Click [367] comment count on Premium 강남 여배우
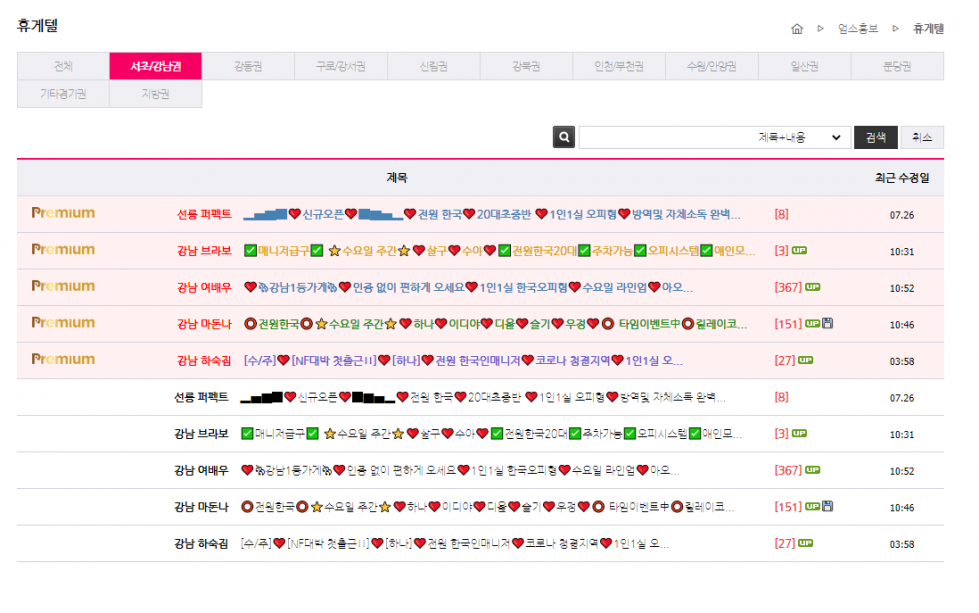Screen dimensions: 979x613 pos(788,287)
